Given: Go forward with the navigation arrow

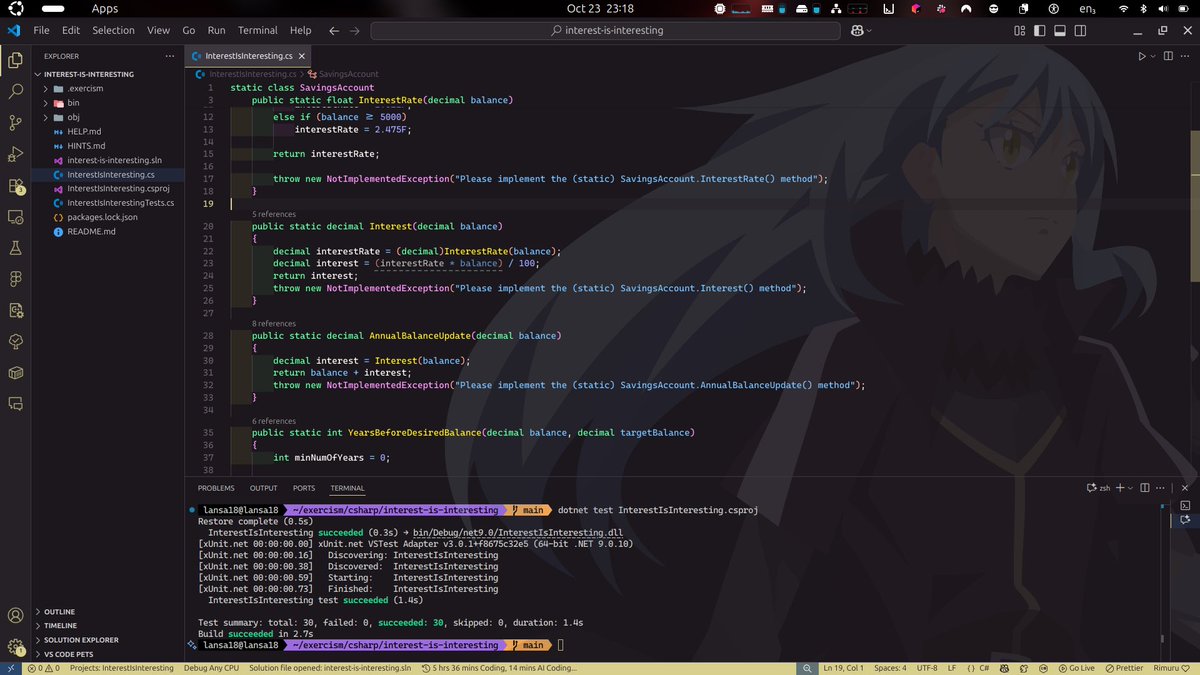Looking at the screenshot, I should [x=355, y=31].
